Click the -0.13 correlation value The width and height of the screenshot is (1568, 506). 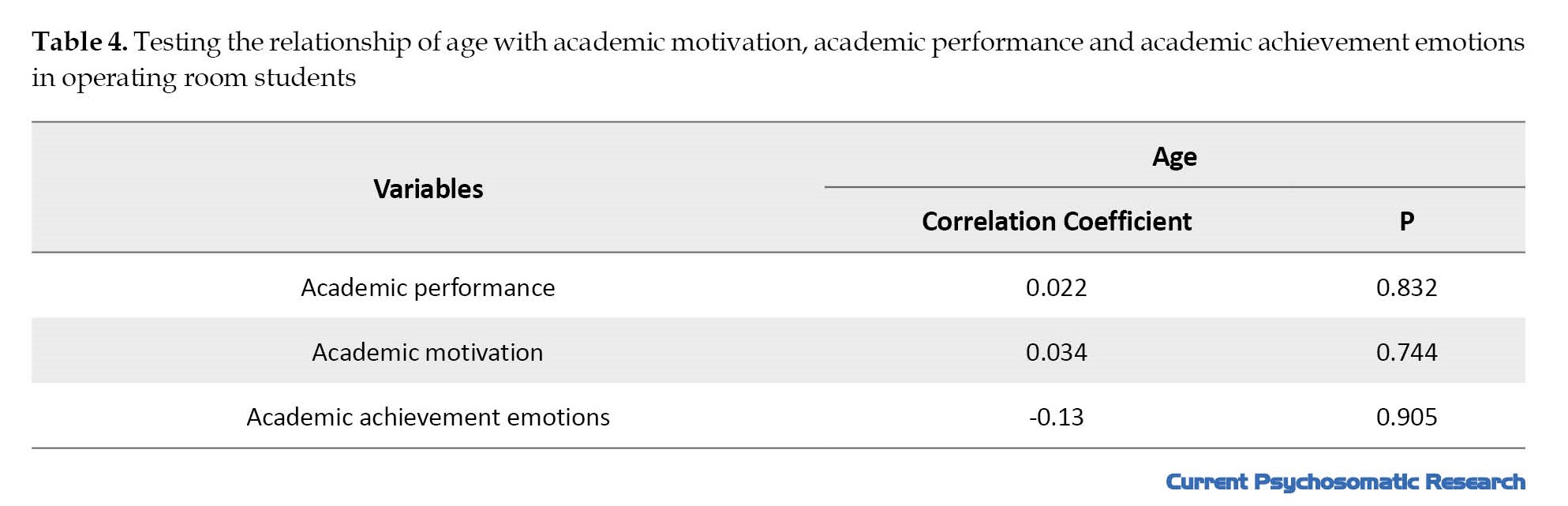1056,417
